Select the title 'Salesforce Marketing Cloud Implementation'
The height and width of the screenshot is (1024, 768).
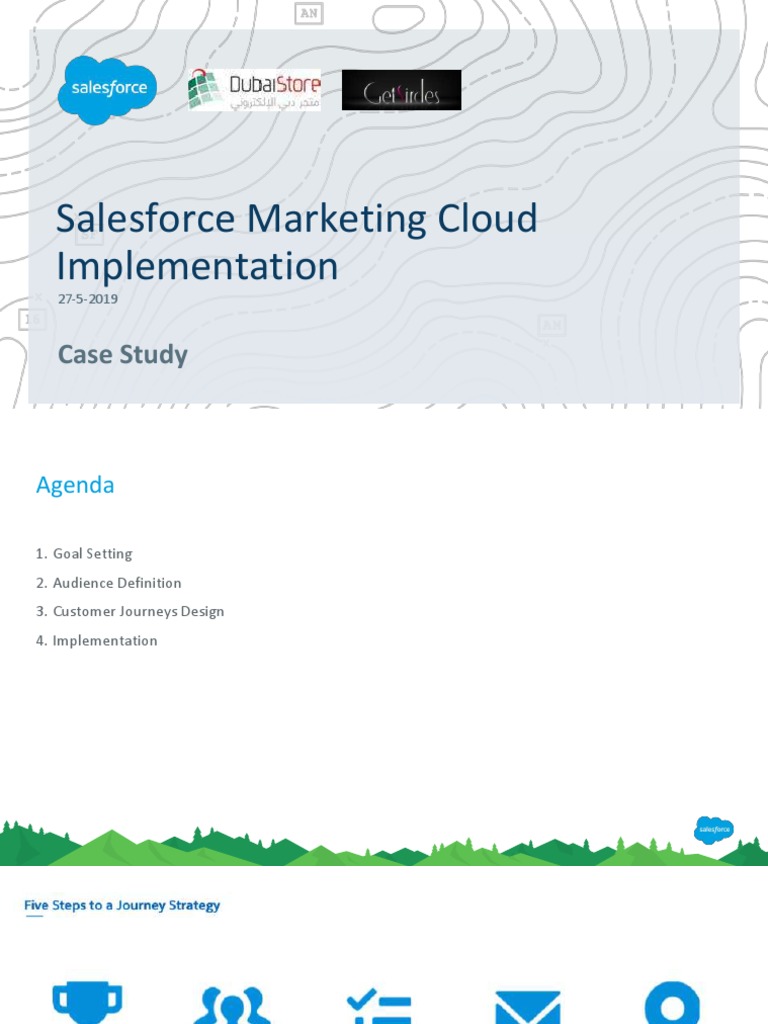tap(296, 242)
